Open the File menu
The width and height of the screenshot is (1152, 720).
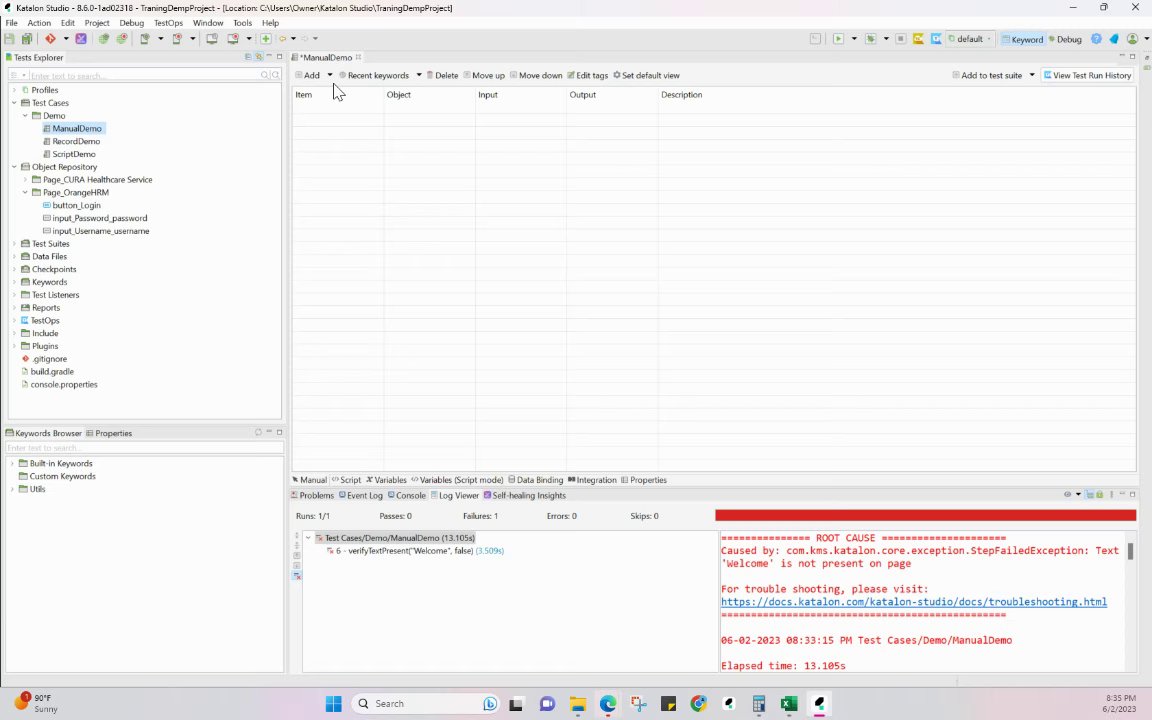[11, 23]
